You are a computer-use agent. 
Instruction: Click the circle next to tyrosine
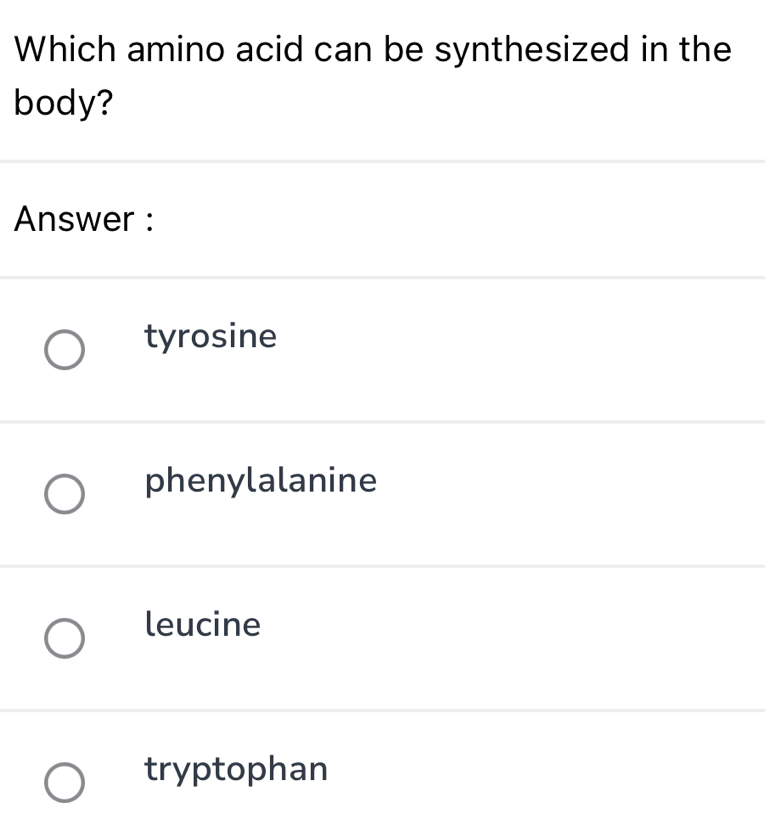point(65,350)
